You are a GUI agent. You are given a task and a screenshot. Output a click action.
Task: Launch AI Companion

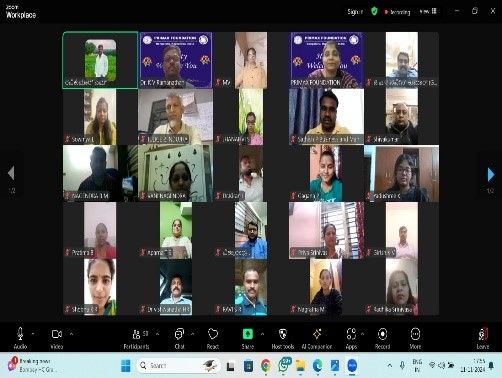click(x=317, y=338)
